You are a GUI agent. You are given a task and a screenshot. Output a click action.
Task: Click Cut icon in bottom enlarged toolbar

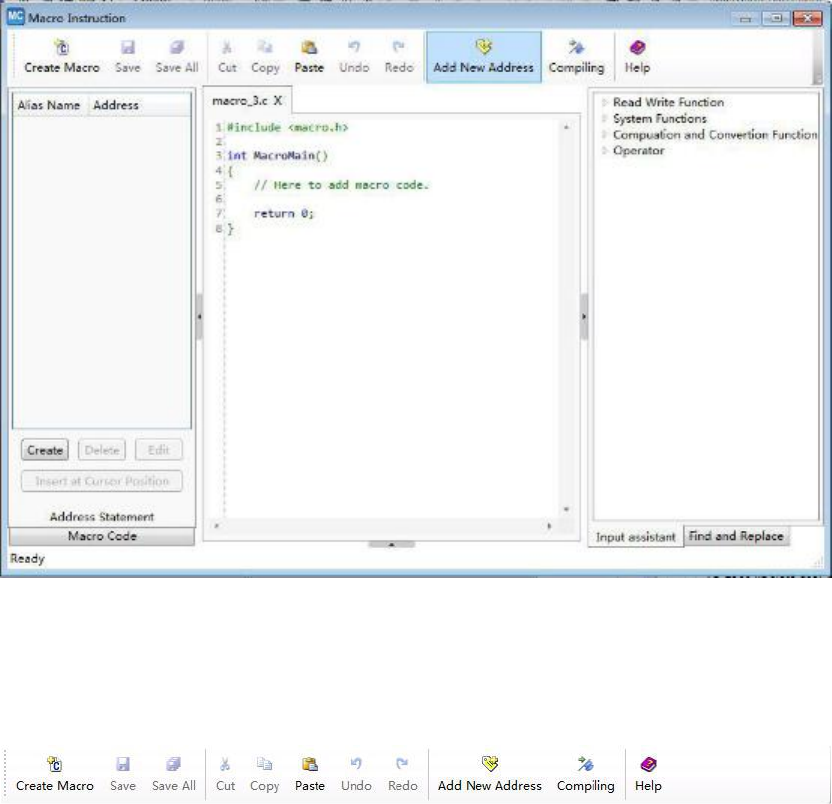(225, 764)
